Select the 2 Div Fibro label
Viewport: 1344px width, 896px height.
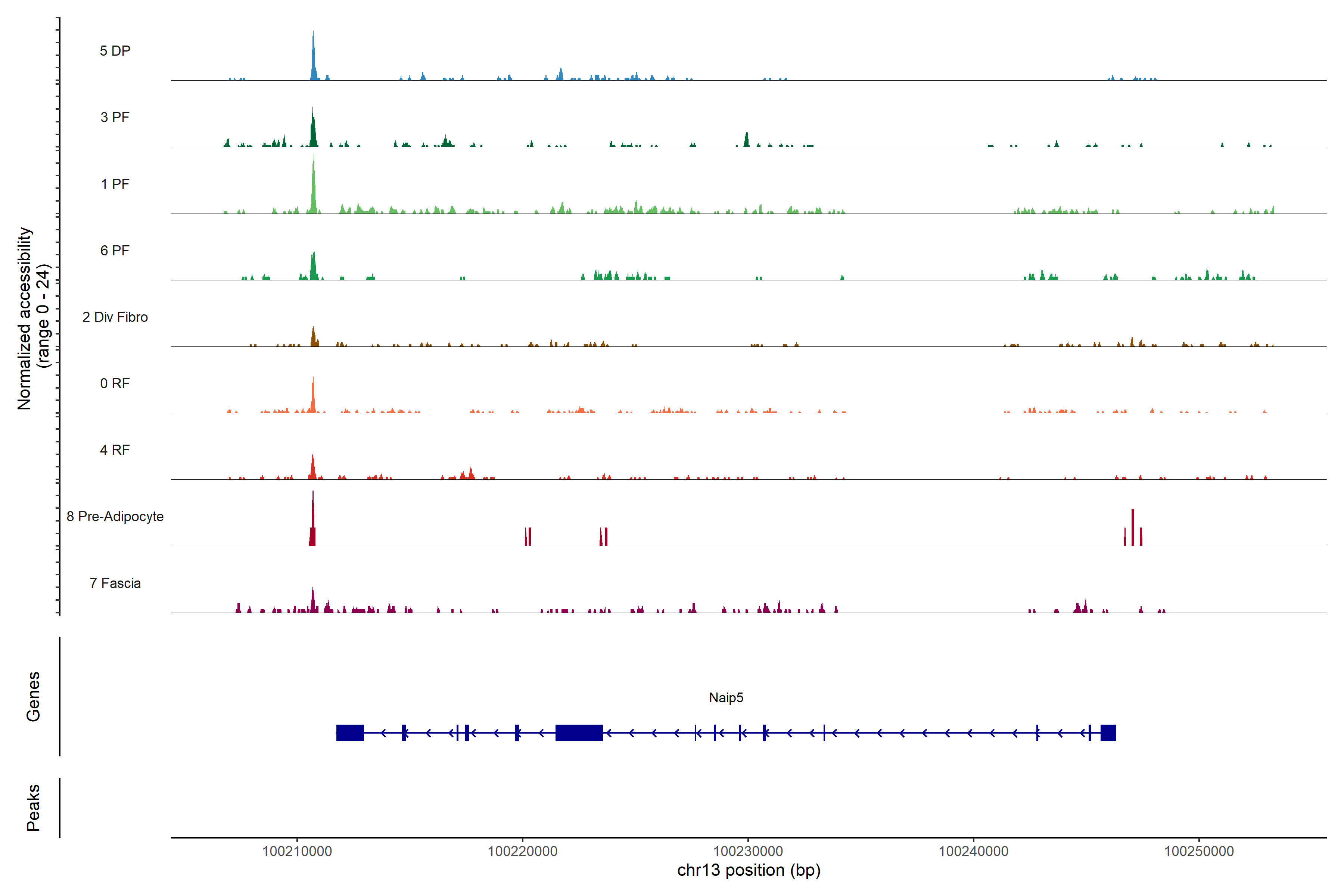[115, 317]
